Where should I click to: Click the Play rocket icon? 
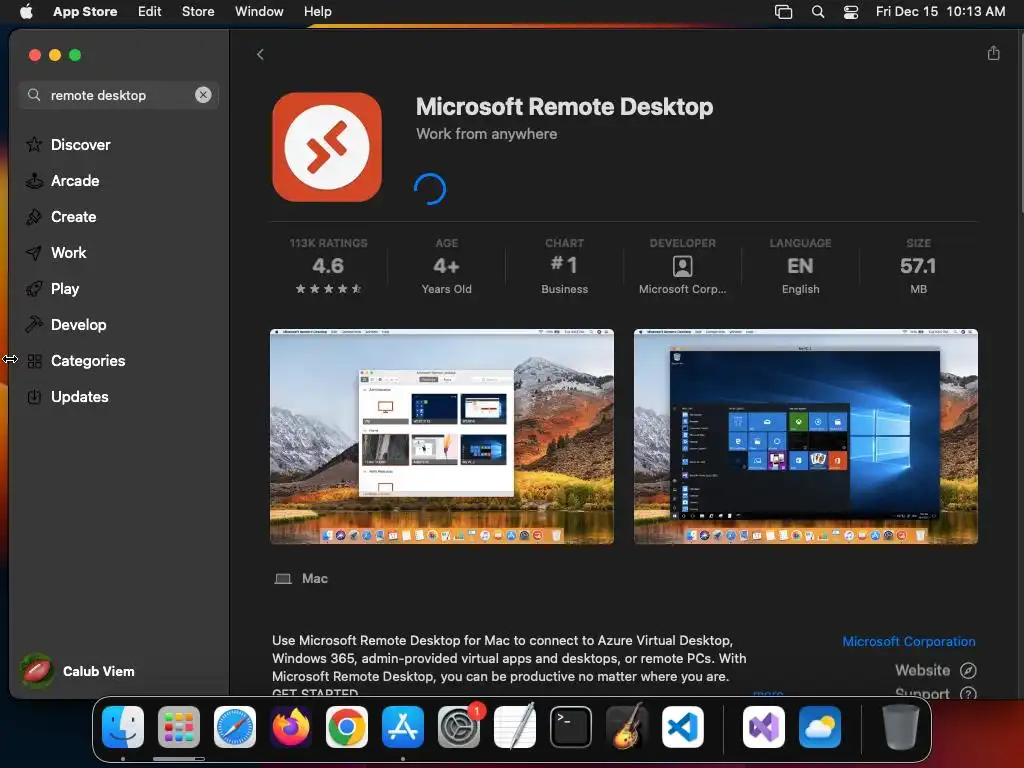[34, 288]
